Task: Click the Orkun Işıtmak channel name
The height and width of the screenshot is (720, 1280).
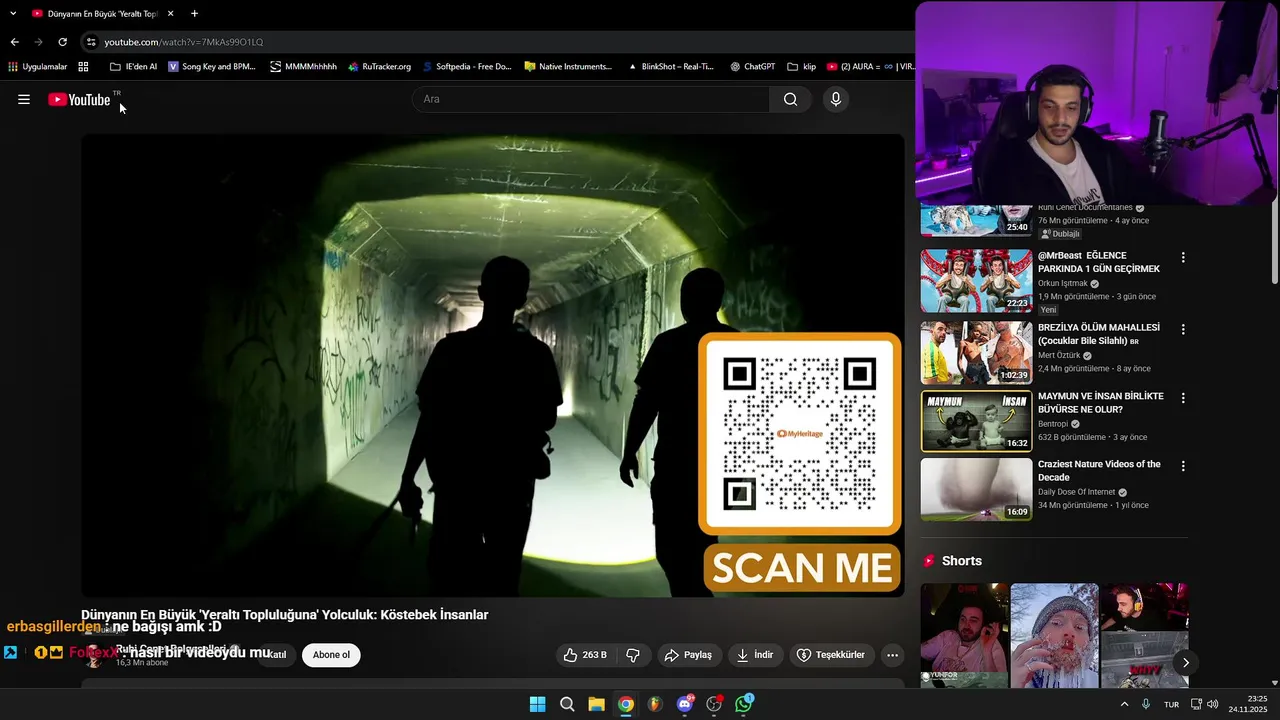Action: coord(1063,283)
